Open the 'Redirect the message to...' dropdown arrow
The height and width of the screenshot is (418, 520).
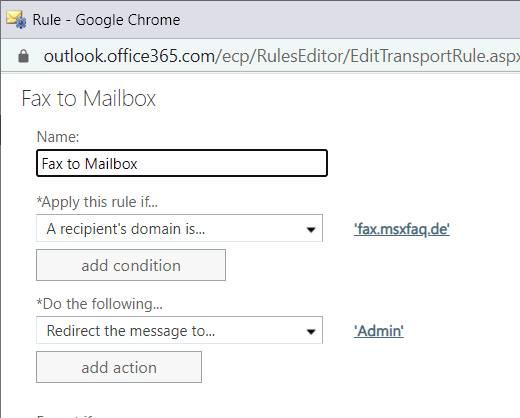click(x=311, y=331)
